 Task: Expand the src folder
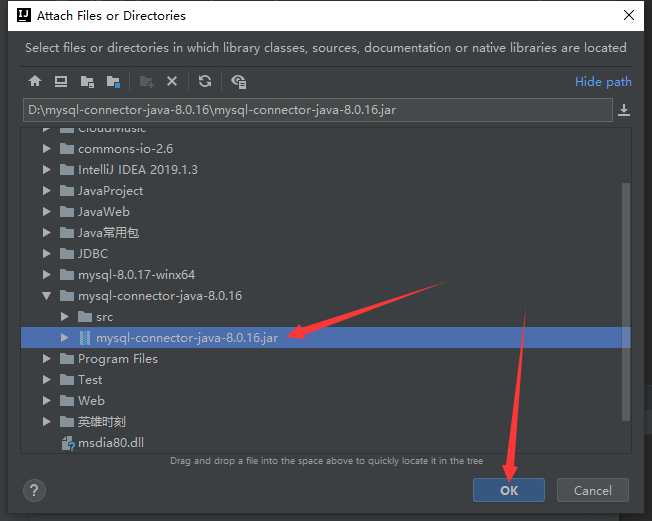coord(64,317)
